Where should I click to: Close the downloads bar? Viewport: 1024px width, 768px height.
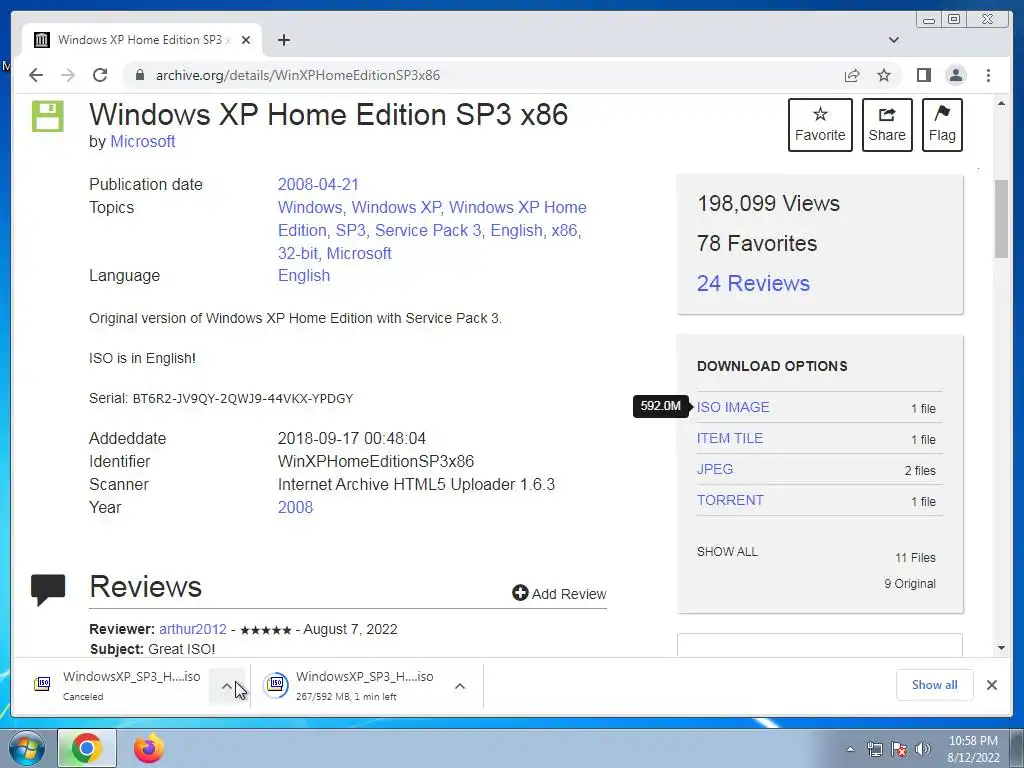[x=991, y=684]
